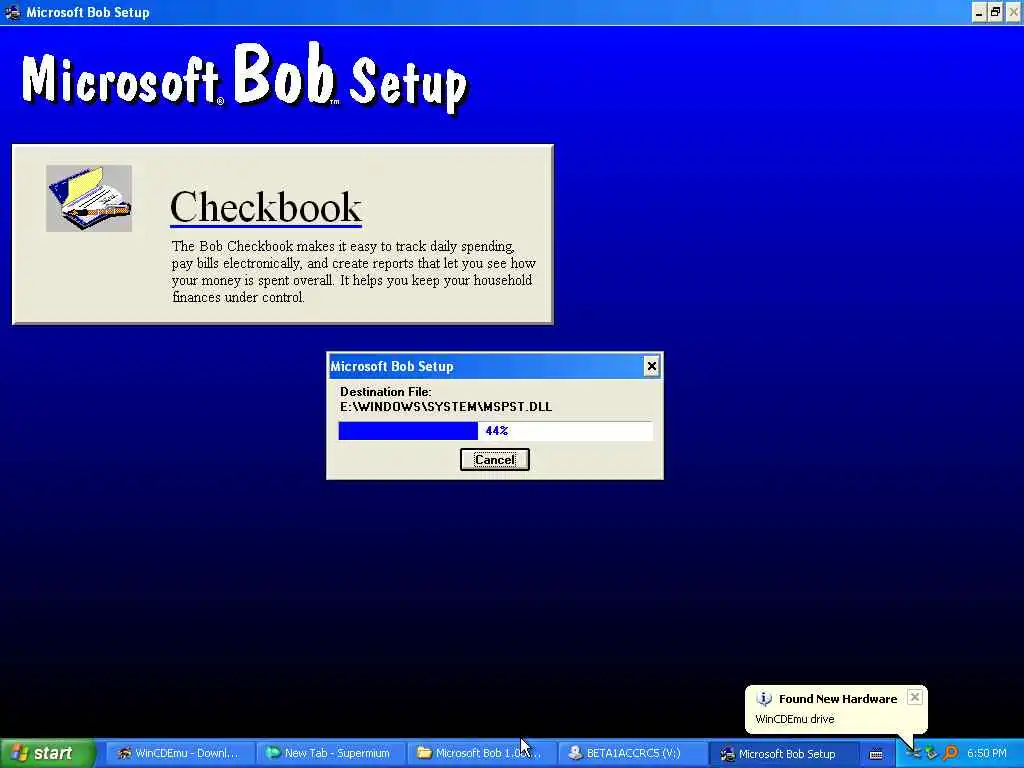Restore down the Microsoft Bob Setup window
Viewport: 1024px width, 768px height.
[x=995, y=12]
